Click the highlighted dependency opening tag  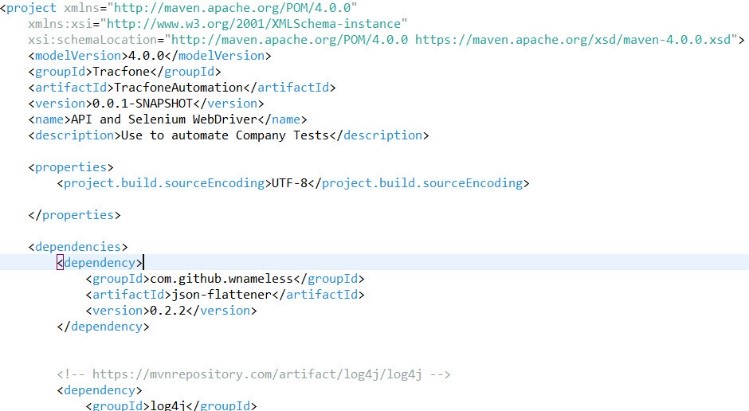99,263
